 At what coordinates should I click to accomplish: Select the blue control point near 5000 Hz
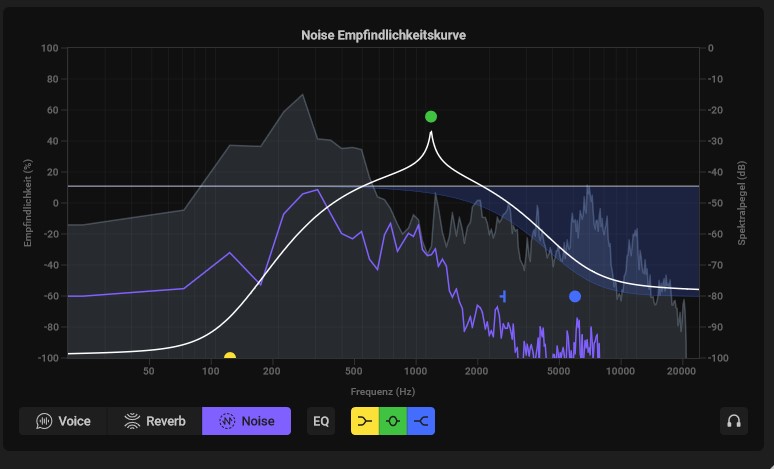coord(575,296)
